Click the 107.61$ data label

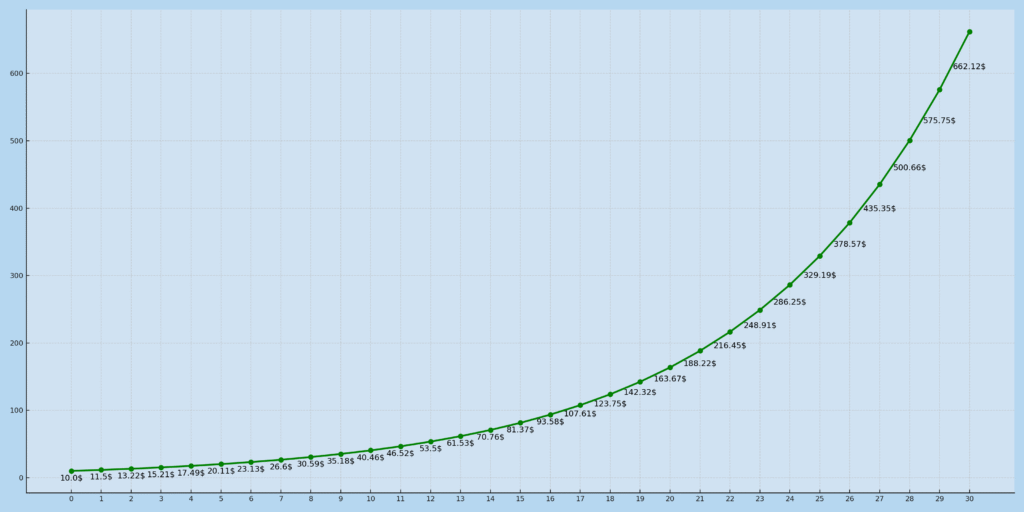point(580,414)
